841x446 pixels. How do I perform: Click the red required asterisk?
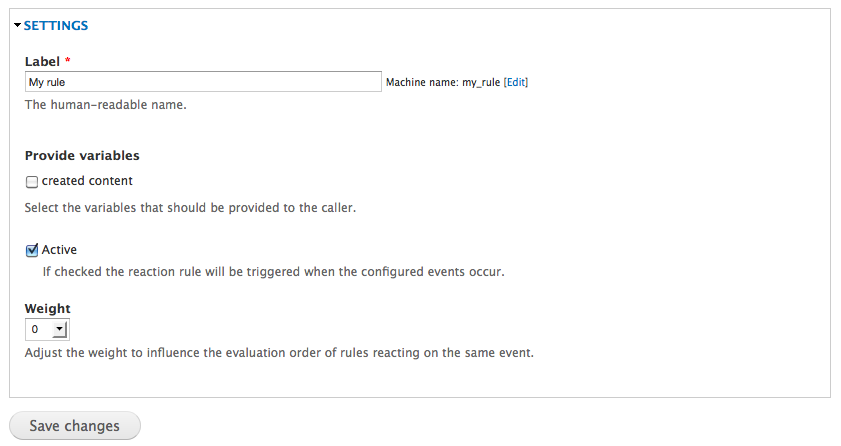tap(67, 61)
